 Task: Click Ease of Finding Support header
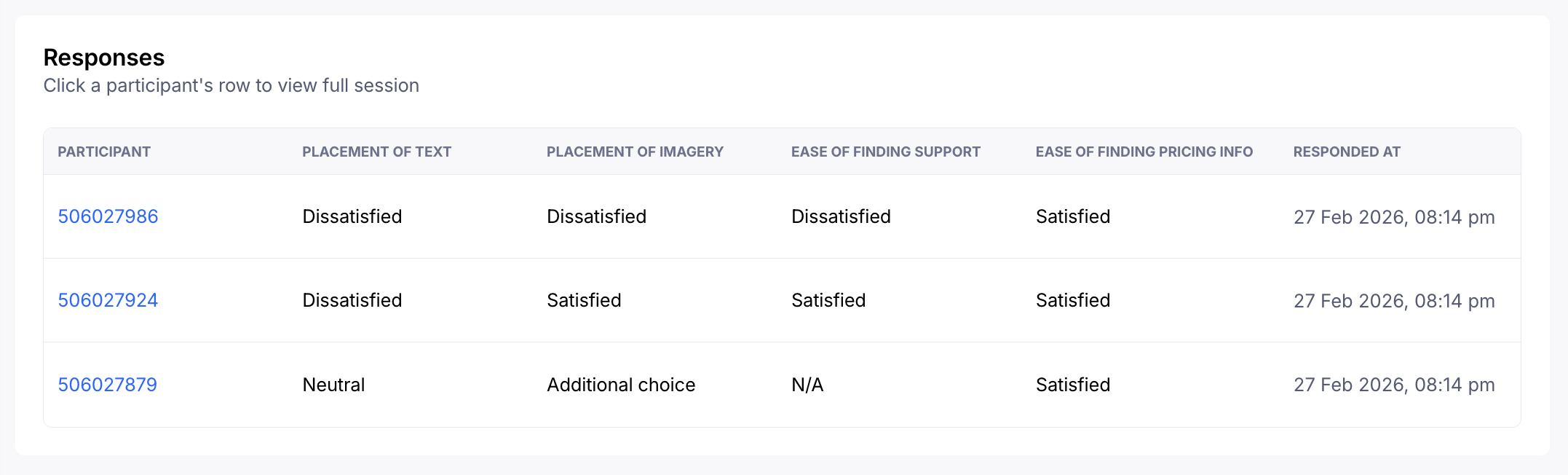pyautogui.click(x=885, y=152)
